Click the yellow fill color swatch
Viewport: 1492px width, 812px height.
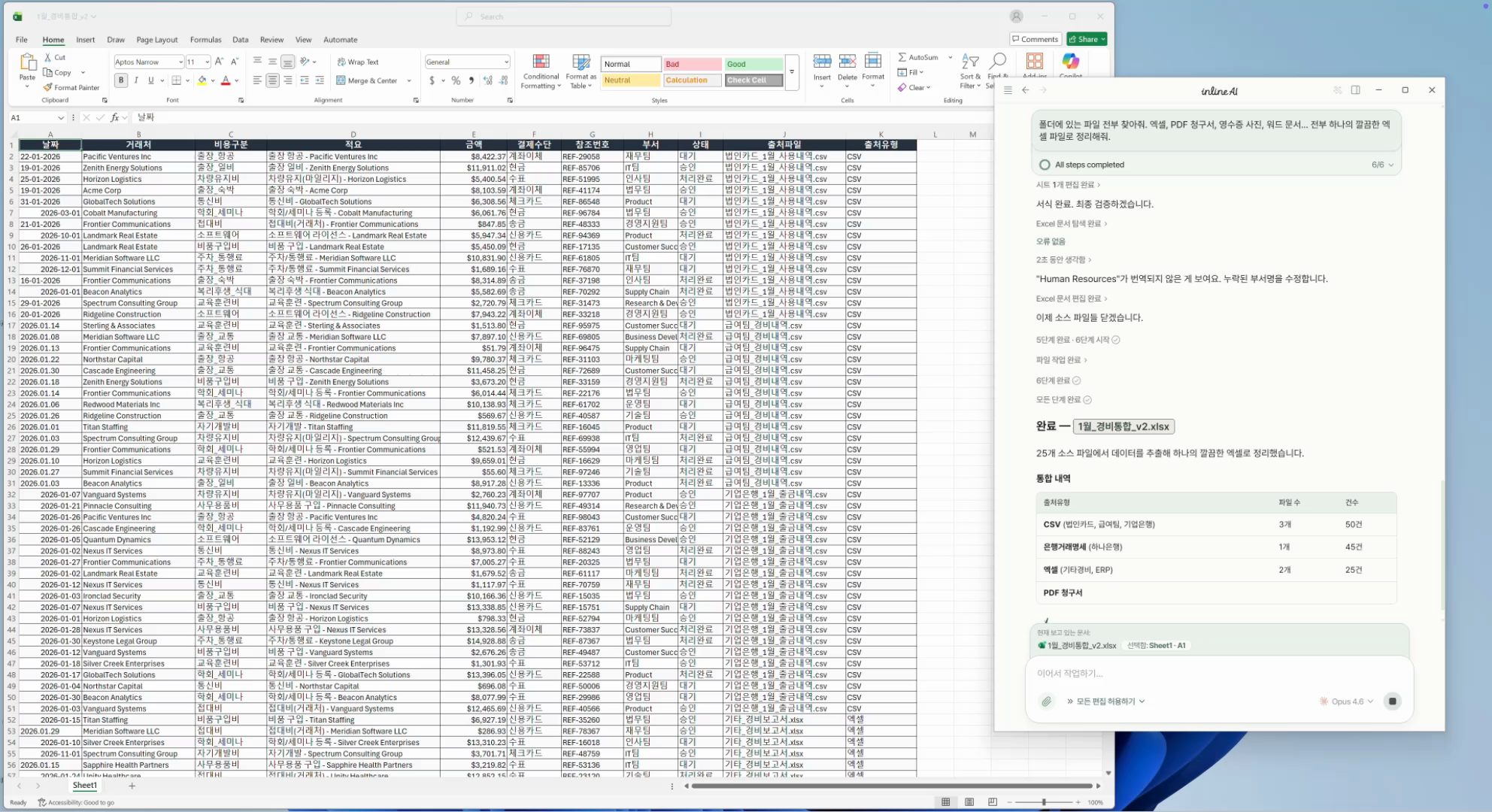click(x=202, y=80)
